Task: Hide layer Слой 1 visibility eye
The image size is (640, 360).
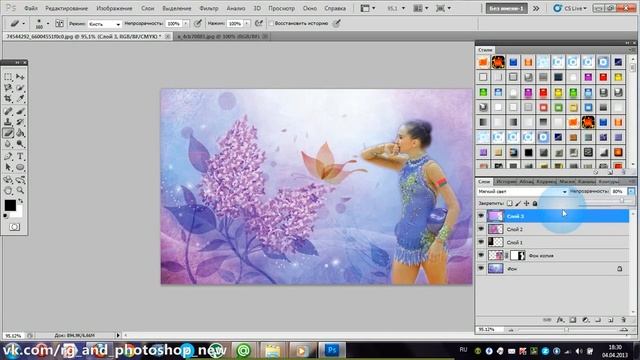Action: pyautogui.click(x=481, y=242)
